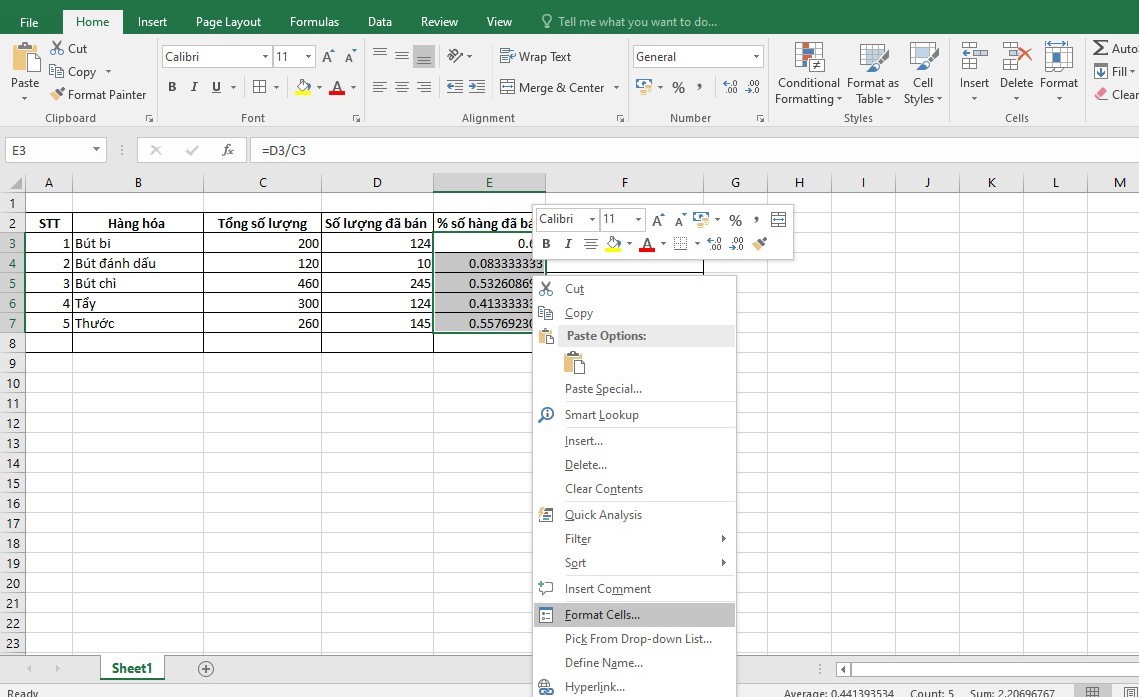Image resolution: width=1139 pixels, height=697 pixels.
Task: Click the Increase Indent icon in Alignment group
Action: point(477,88)
